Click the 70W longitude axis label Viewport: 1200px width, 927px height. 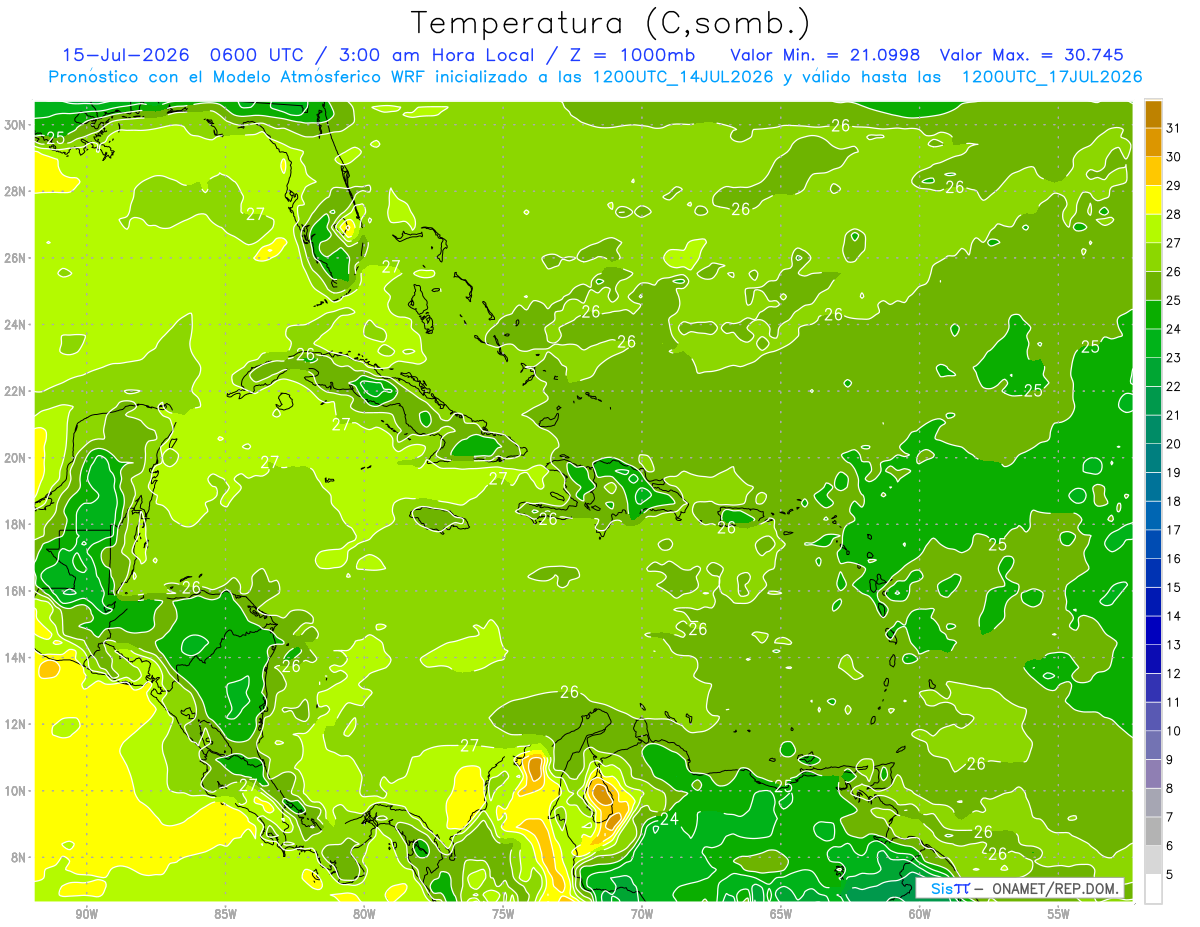pos(642,913)
